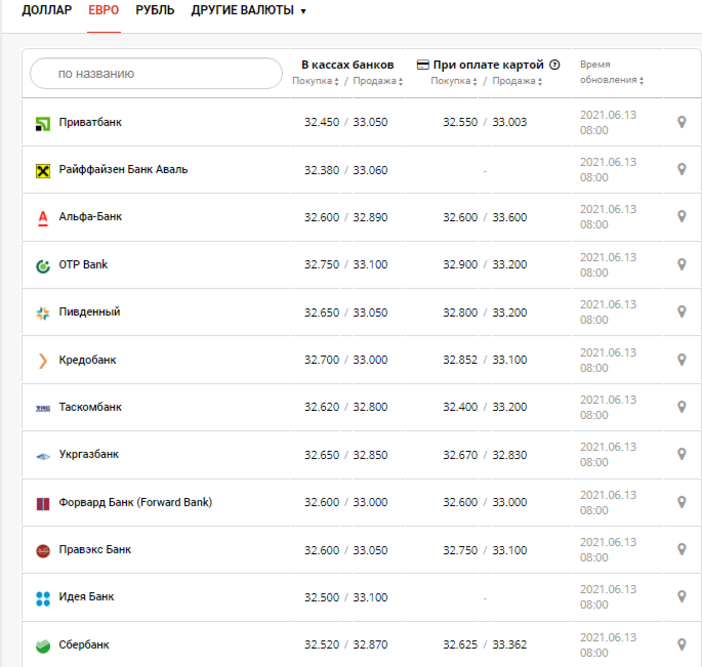Open map location for Кредобанк

[x=681, y=360]
